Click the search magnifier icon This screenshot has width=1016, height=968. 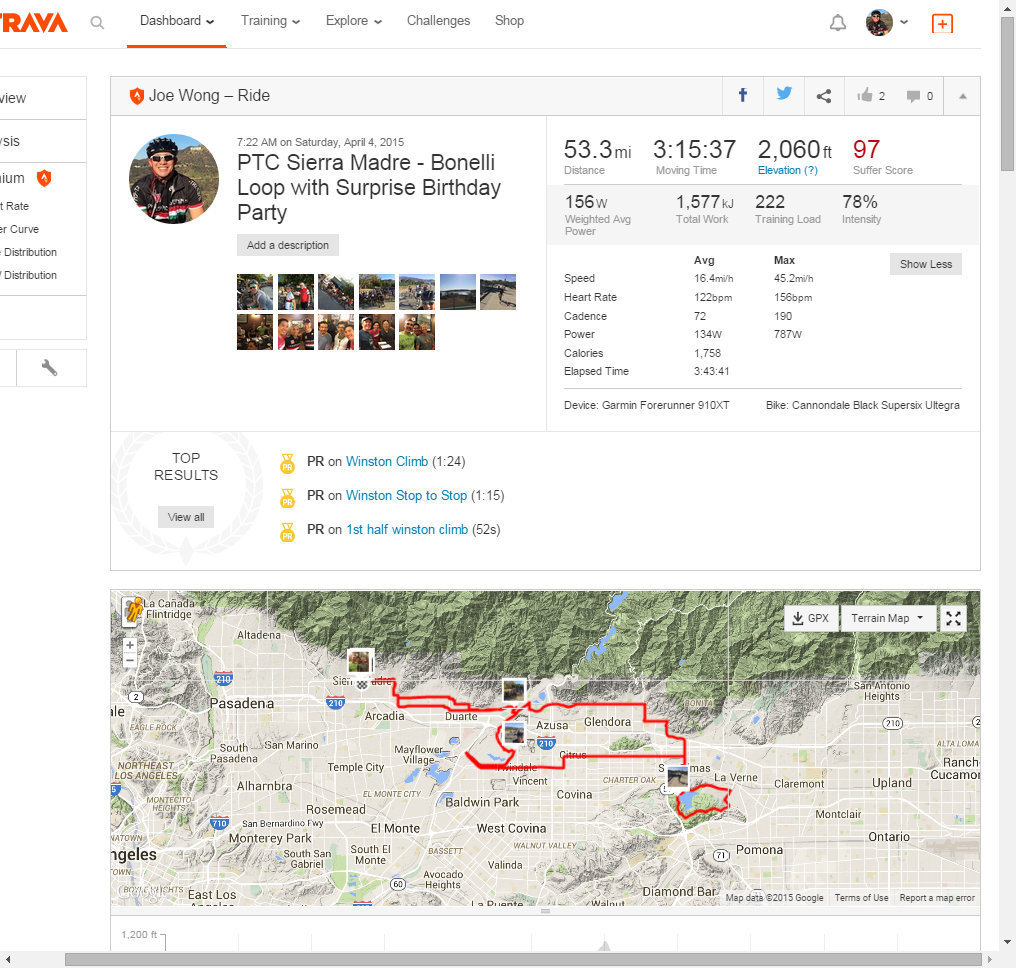tap(97, 22)
